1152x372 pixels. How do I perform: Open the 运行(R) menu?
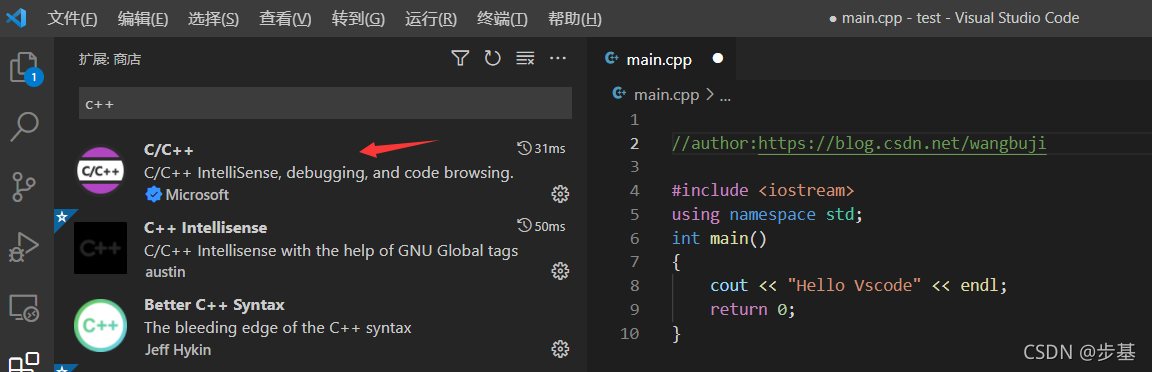pos(431,19)
